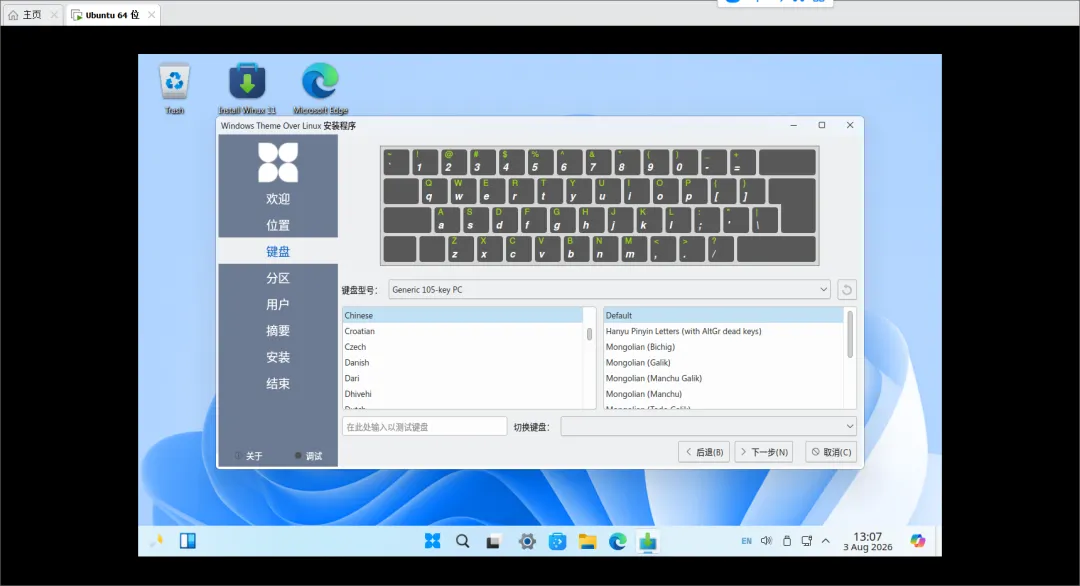
Task: Open the 切换键盘 dropdown
Action: pos(708,426)
